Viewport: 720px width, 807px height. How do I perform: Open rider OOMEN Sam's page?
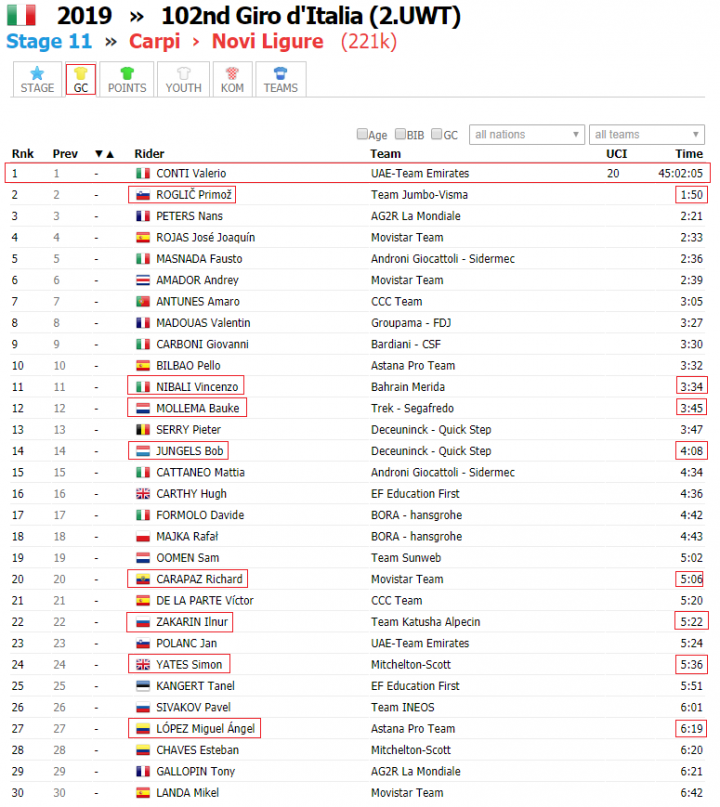tap(187, 558)
